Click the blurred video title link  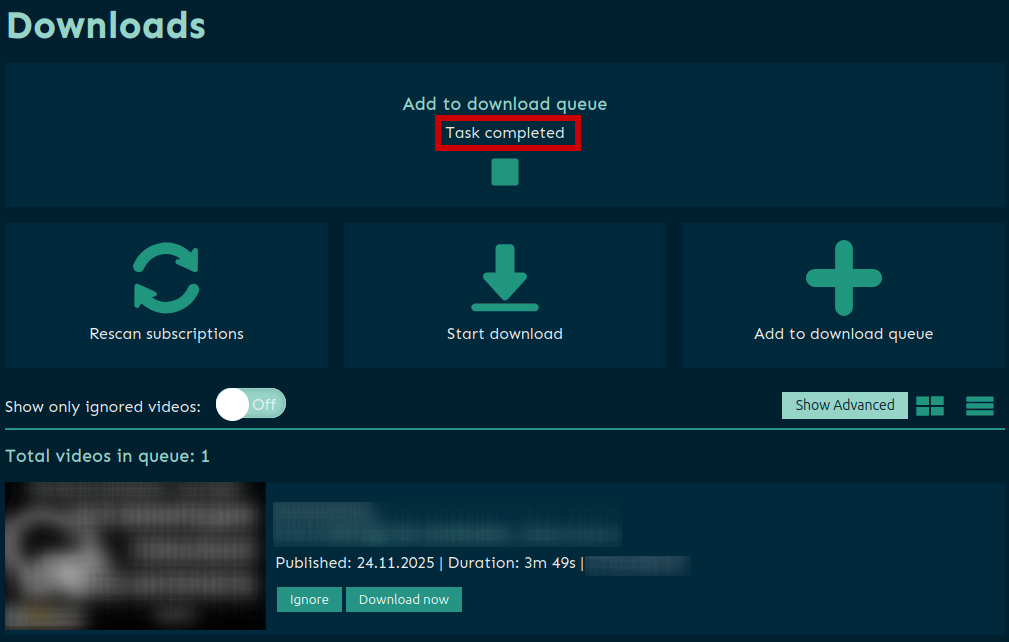click(447, 524)
